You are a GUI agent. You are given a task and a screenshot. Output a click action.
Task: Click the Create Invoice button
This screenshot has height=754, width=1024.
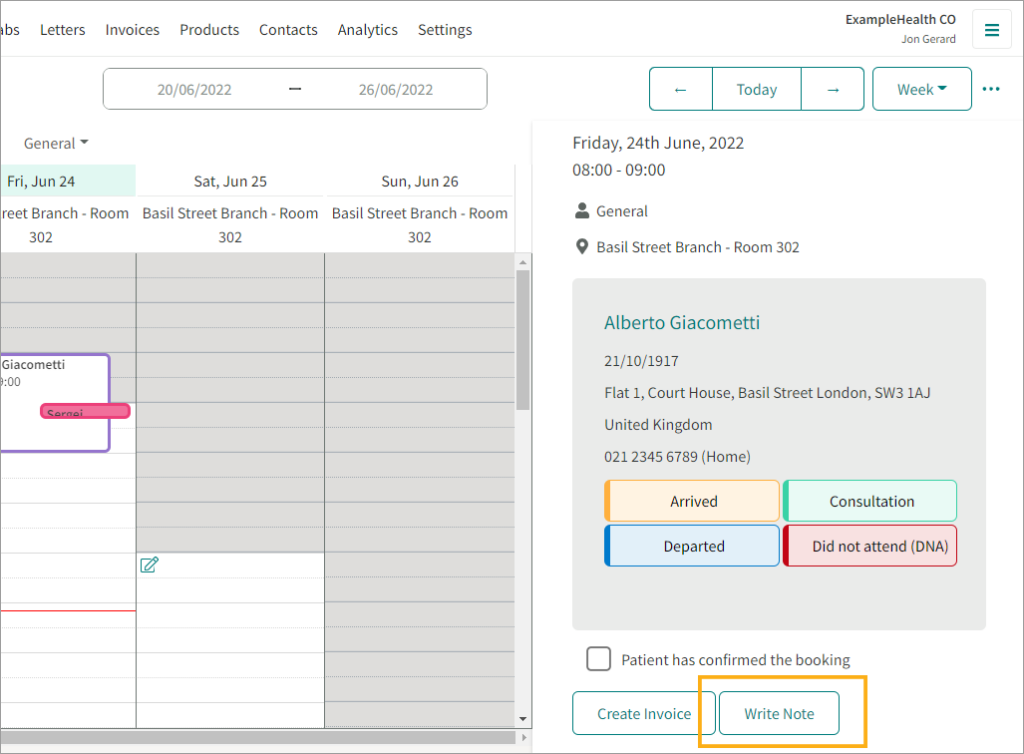pyautogui.click(x=644, y=714)
